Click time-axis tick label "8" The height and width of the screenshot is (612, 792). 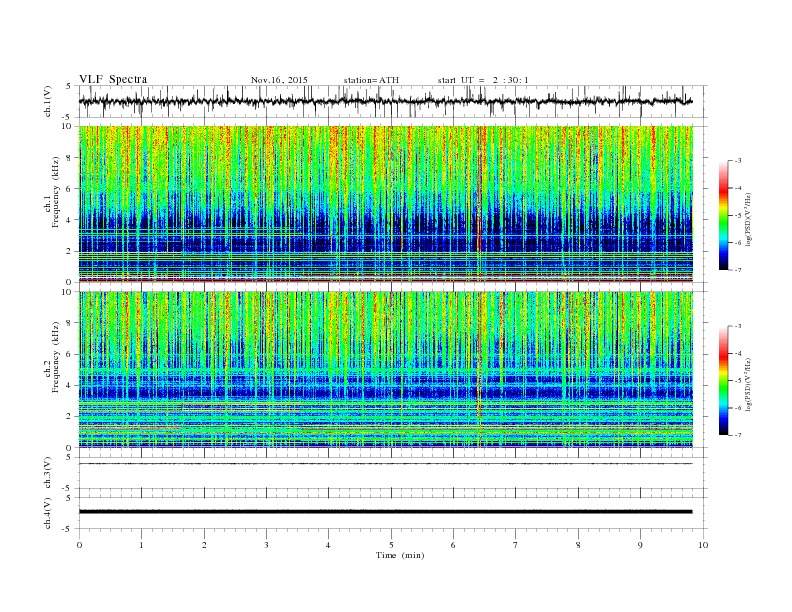pos(578,545)
